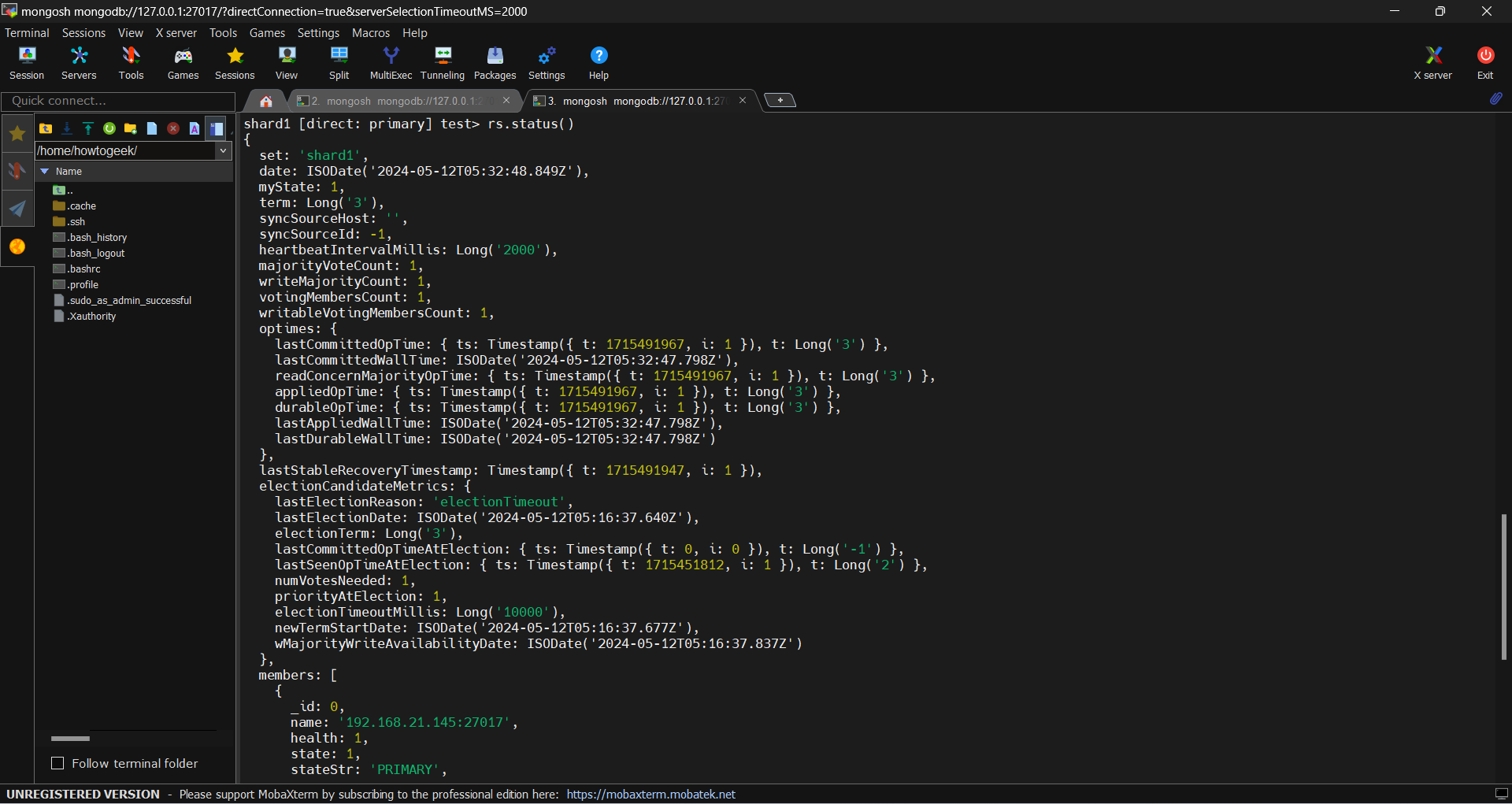The height and width of the screenshot is (804, 1512).
Task: Open the mobaxterm.mobatek.net link
Action: pos(650,794)
